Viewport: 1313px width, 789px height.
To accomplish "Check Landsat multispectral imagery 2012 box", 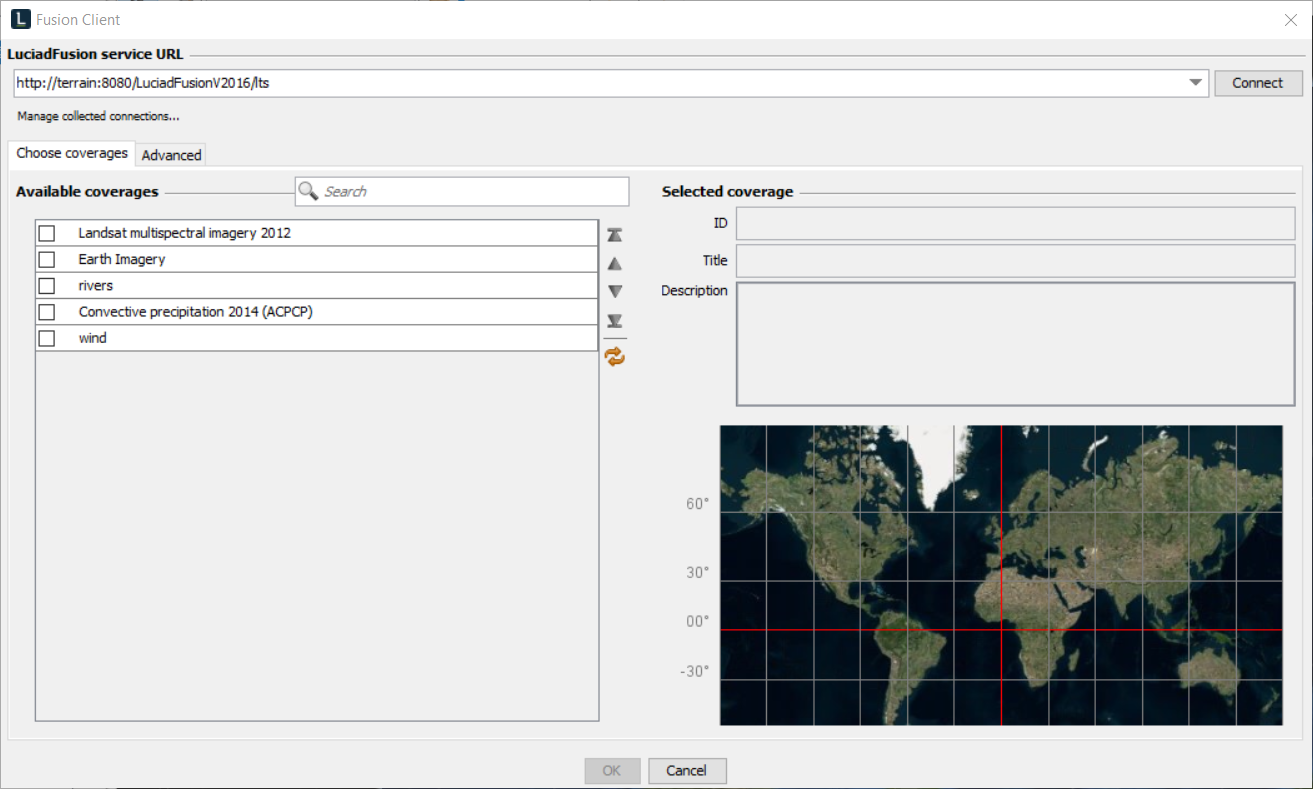I will click(47, 233).
